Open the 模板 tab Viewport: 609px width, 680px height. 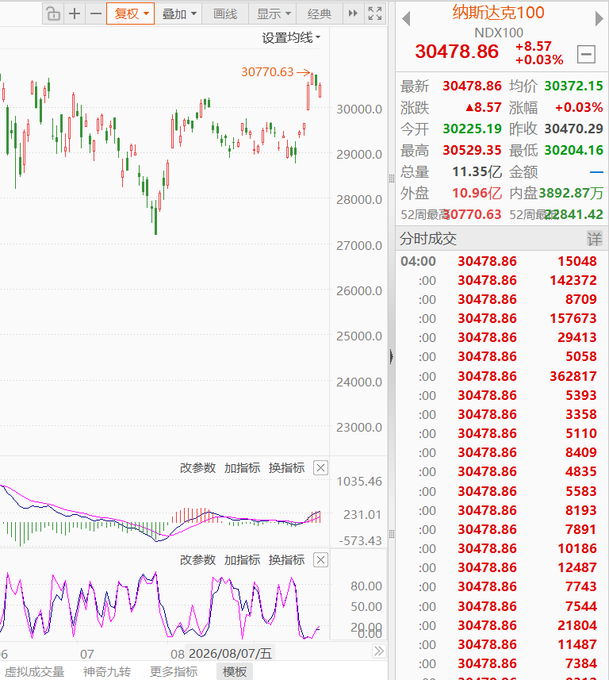pos(235,672)
